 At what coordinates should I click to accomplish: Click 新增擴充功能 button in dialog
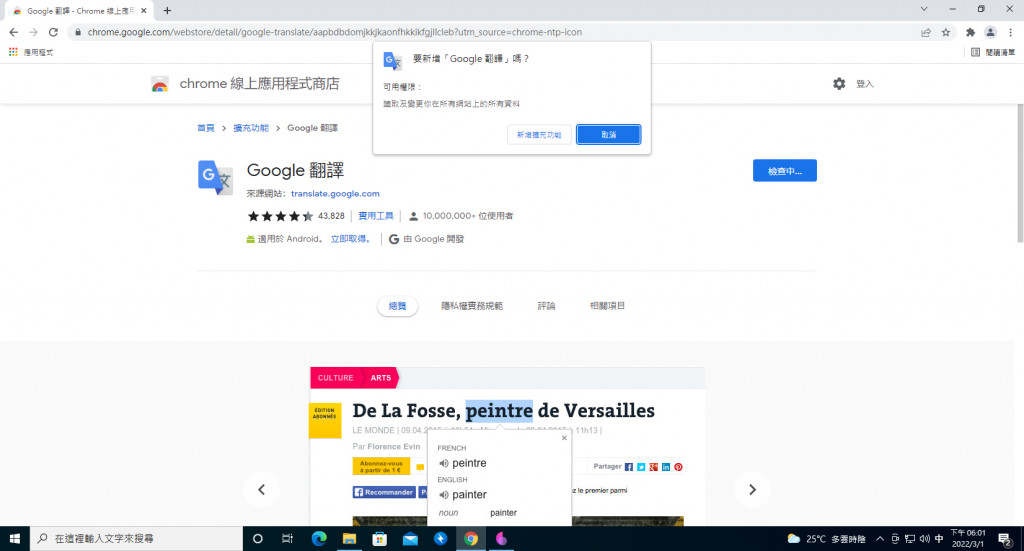click(539, 134)
